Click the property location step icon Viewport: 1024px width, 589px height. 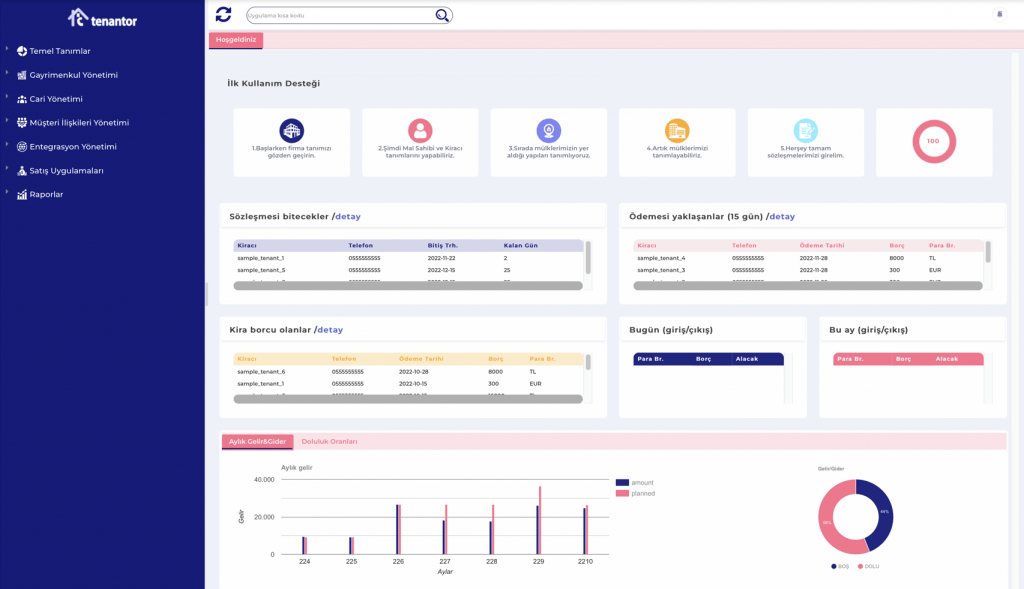548,130
